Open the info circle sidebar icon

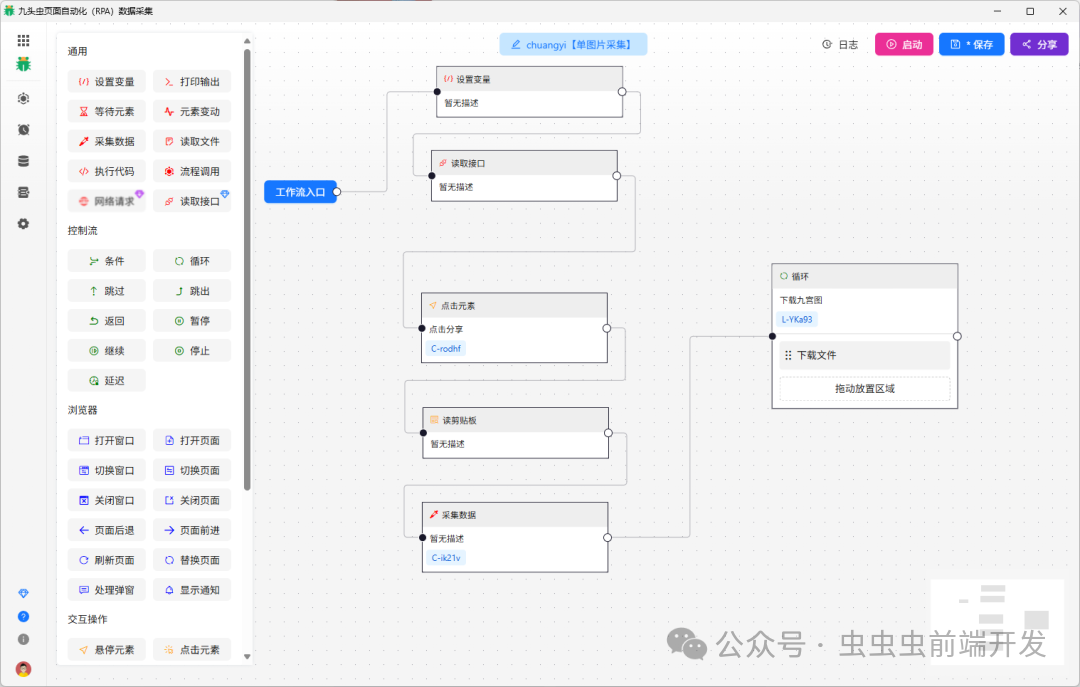point(23,639)
